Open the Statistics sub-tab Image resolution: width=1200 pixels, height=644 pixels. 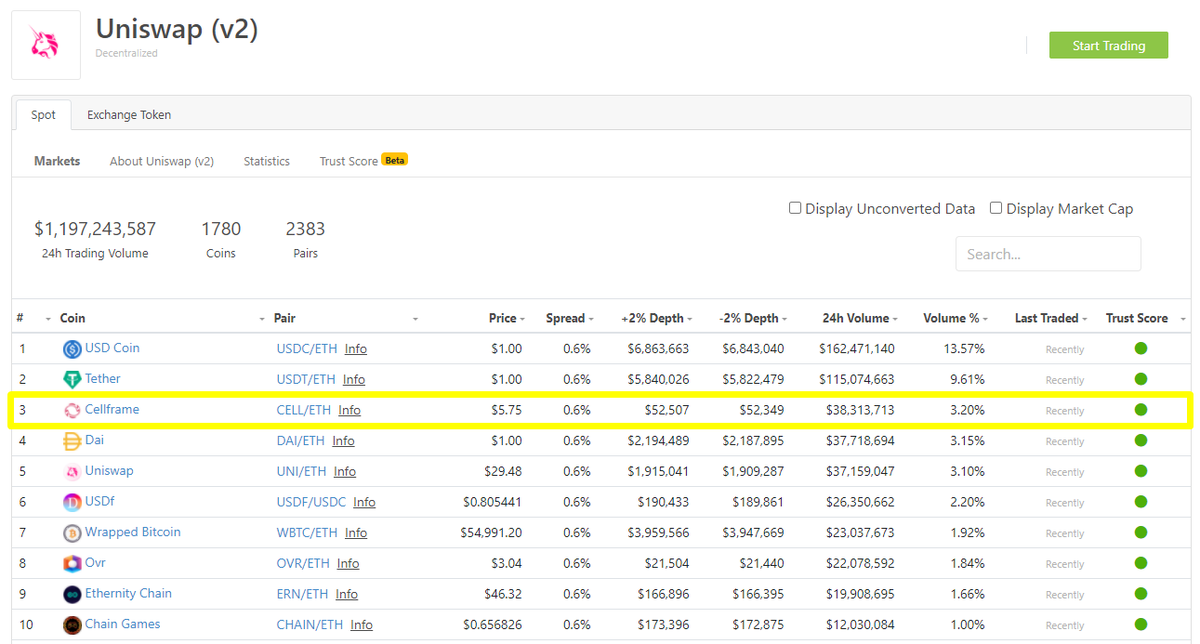[x=267, y=161]
